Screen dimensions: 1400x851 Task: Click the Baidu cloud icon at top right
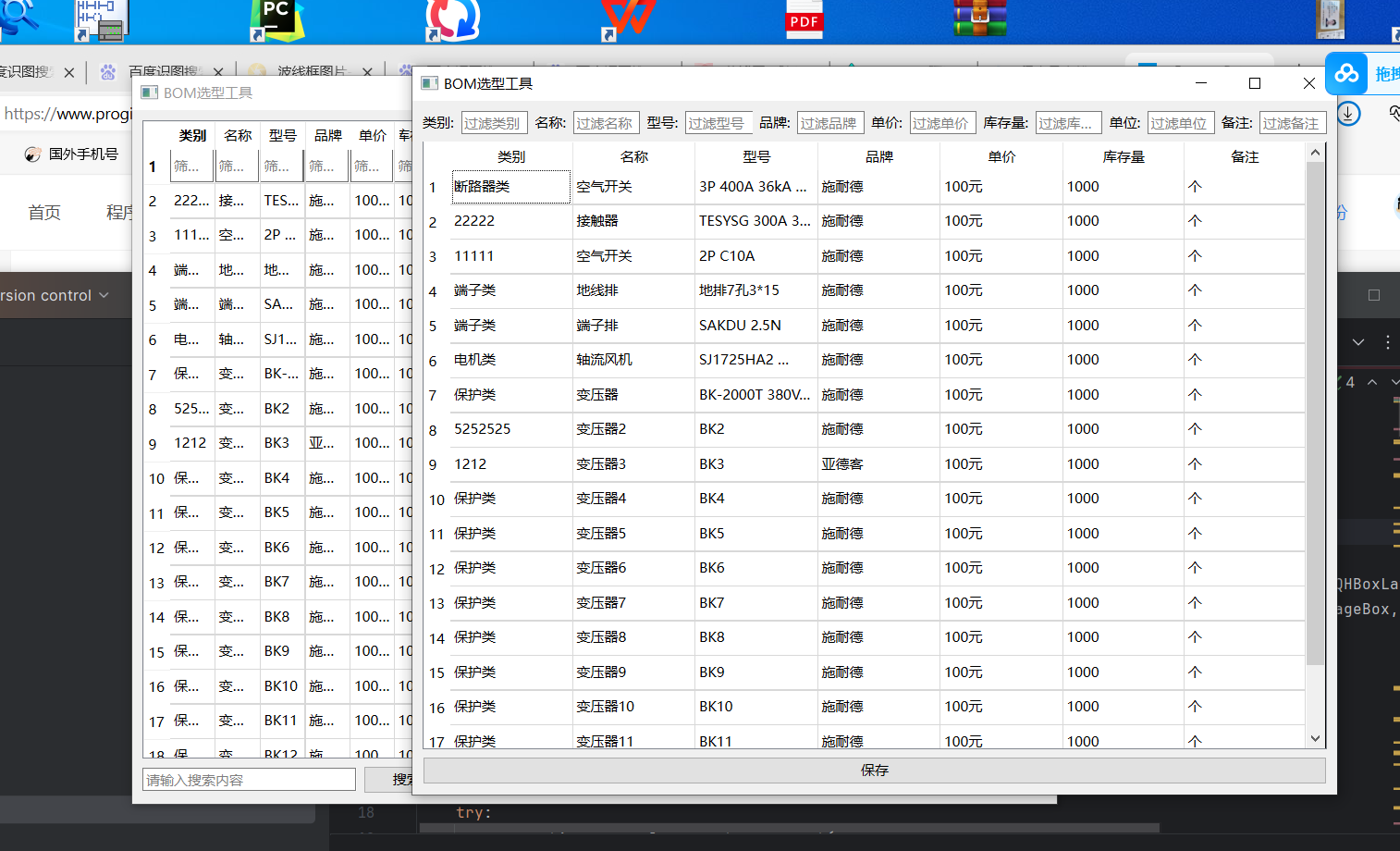click(x=1346, y=73)
